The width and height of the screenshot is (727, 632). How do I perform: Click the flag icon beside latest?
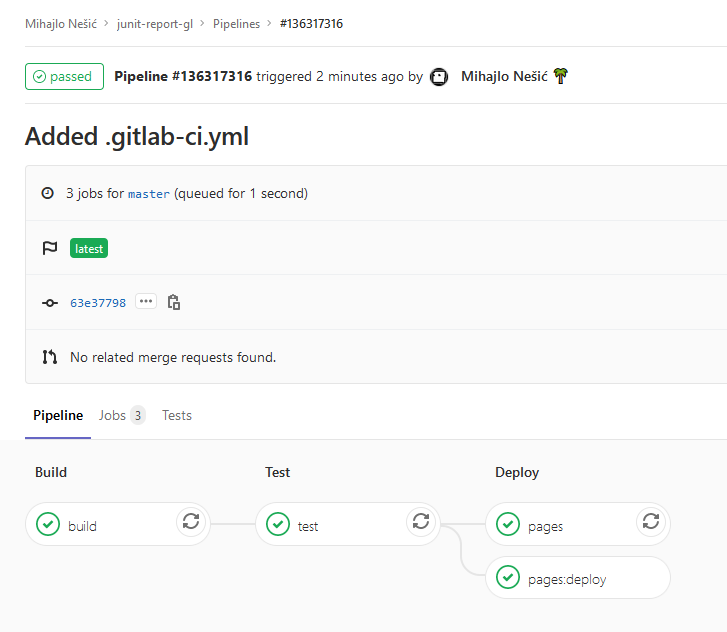pos(50,248)
